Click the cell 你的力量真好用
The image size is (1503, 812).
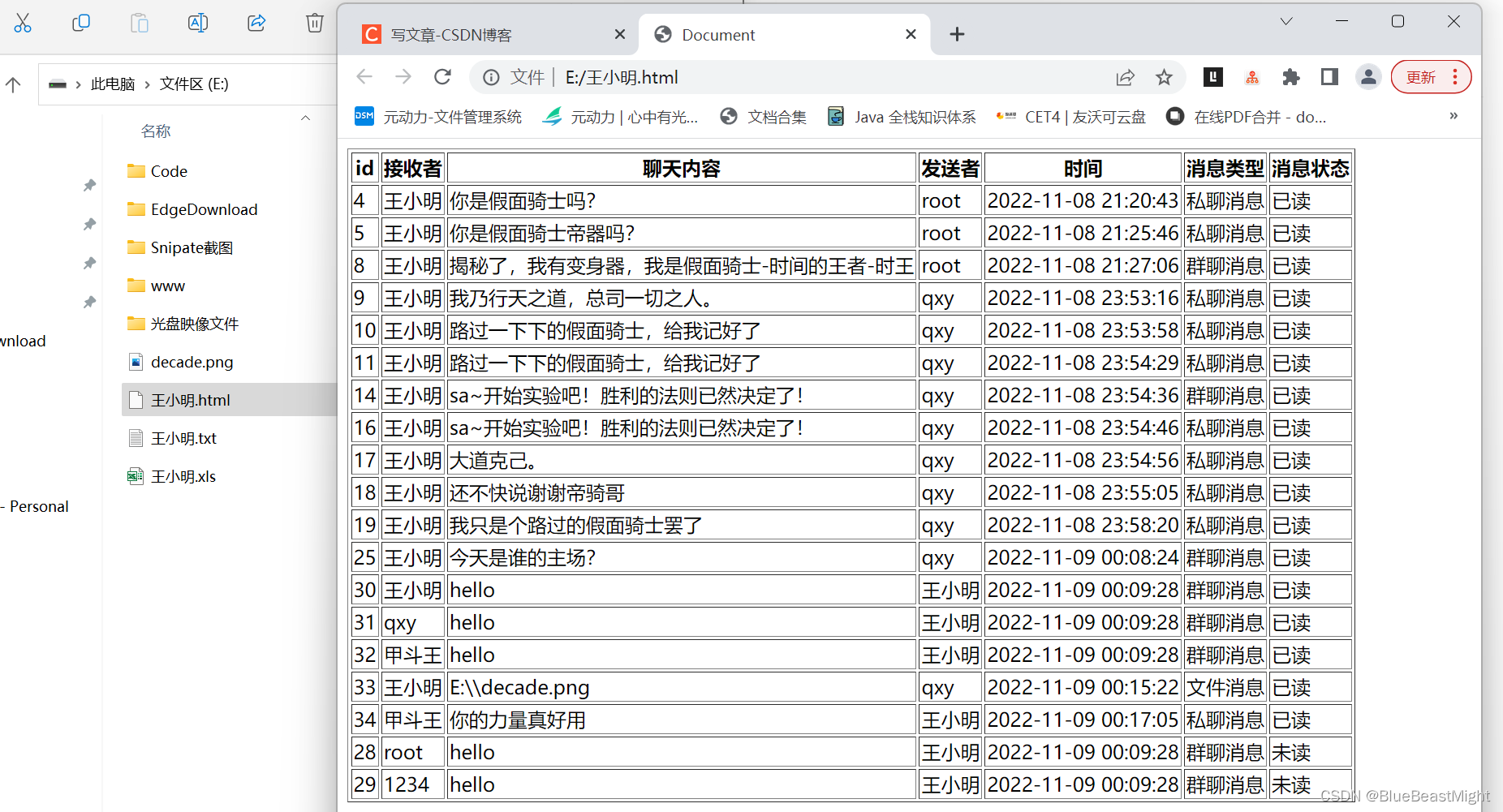pos(682,720)
